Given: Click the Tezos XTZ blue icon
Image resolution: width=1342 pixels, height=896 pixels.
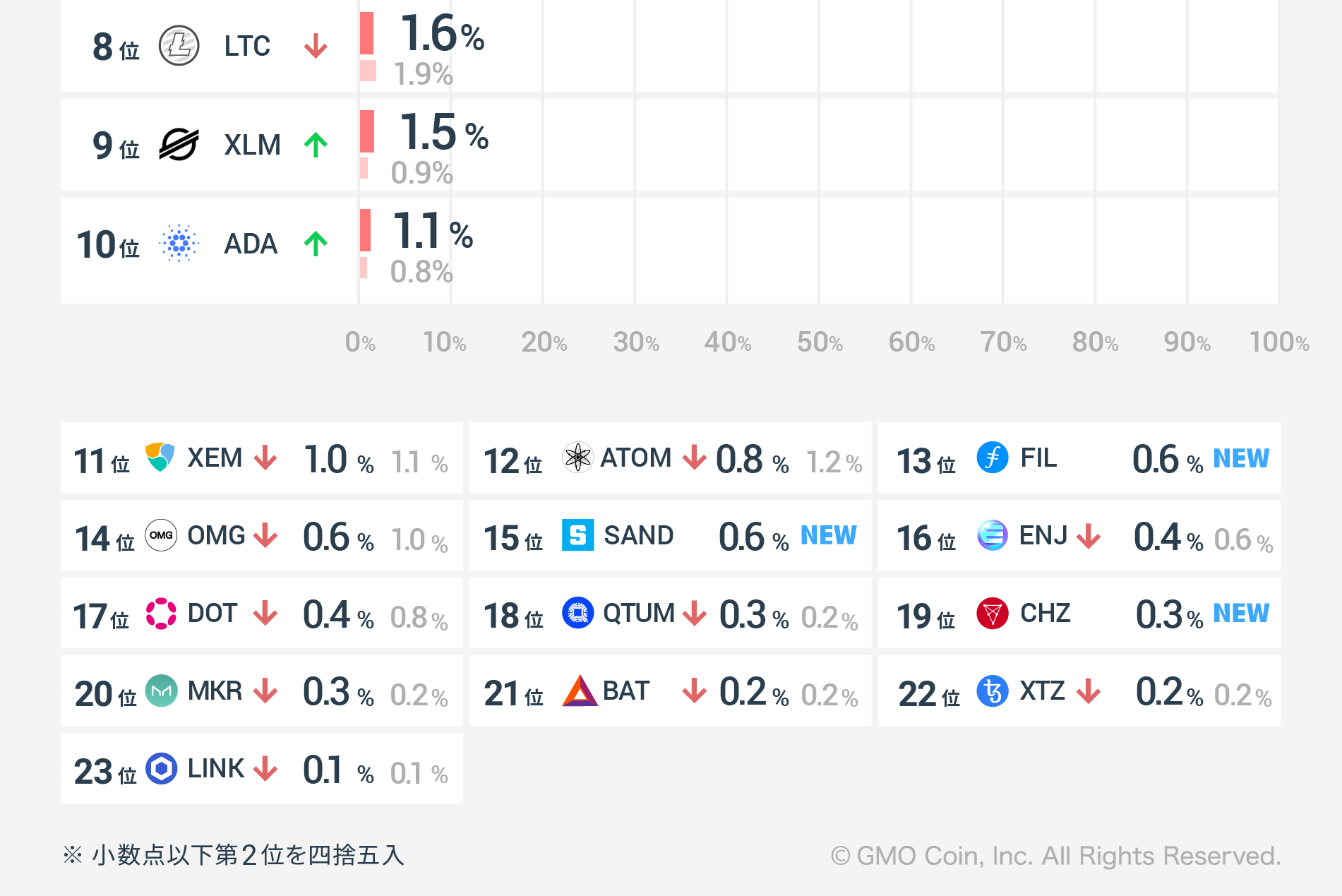Looking at the screenshot, I should [992, 691].
